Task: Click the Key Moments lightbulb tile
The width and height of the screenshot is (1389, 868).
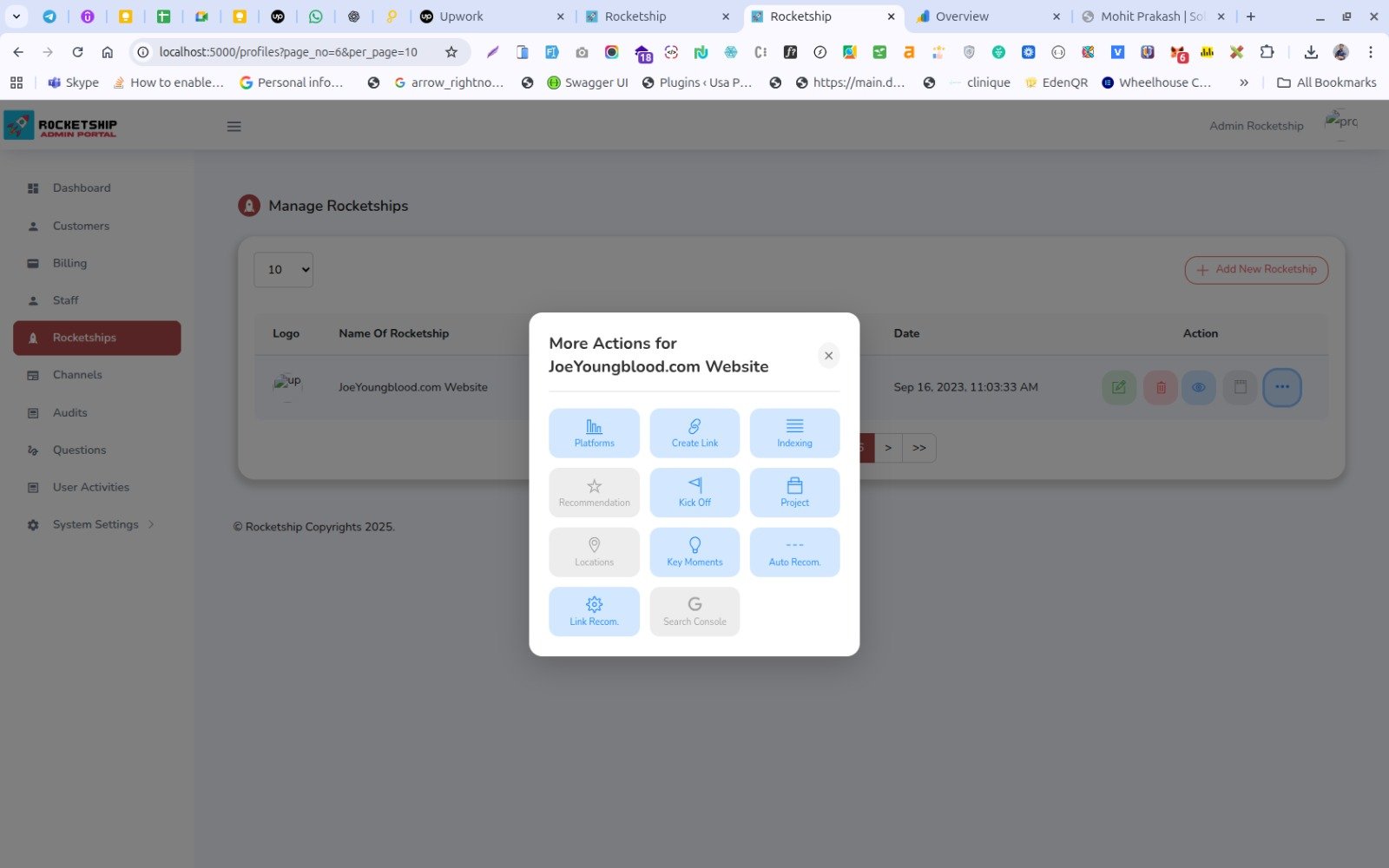Action: 694,552
